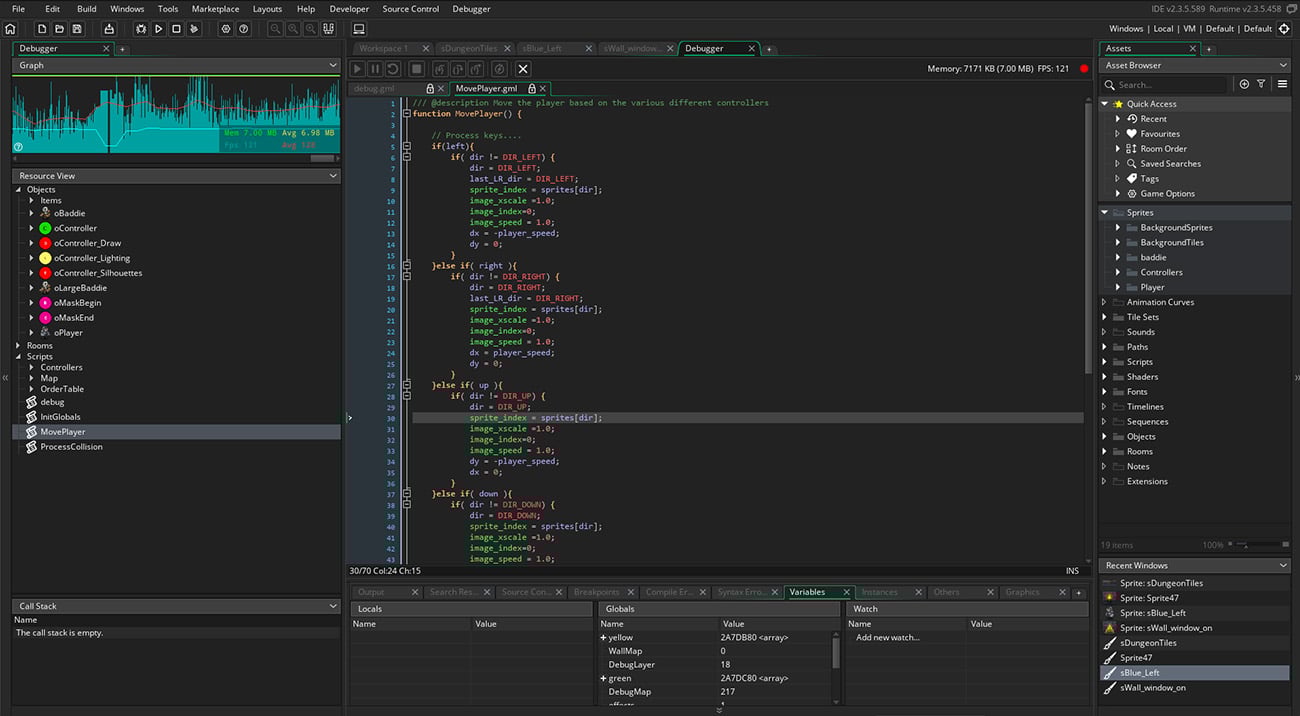Click graph help question mark icon
Viewport: 1300px width, 716px height.
click(18, 146)
